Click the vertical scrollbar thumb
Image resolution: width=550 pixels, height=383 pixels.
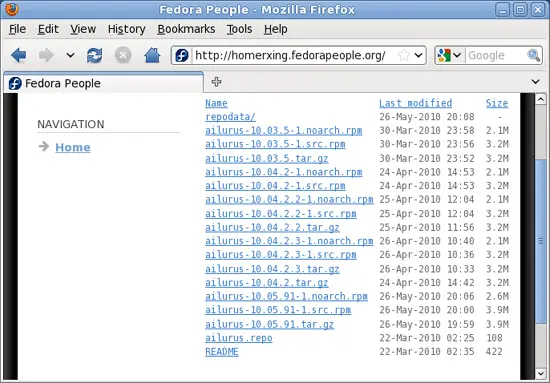click(541, 241)
